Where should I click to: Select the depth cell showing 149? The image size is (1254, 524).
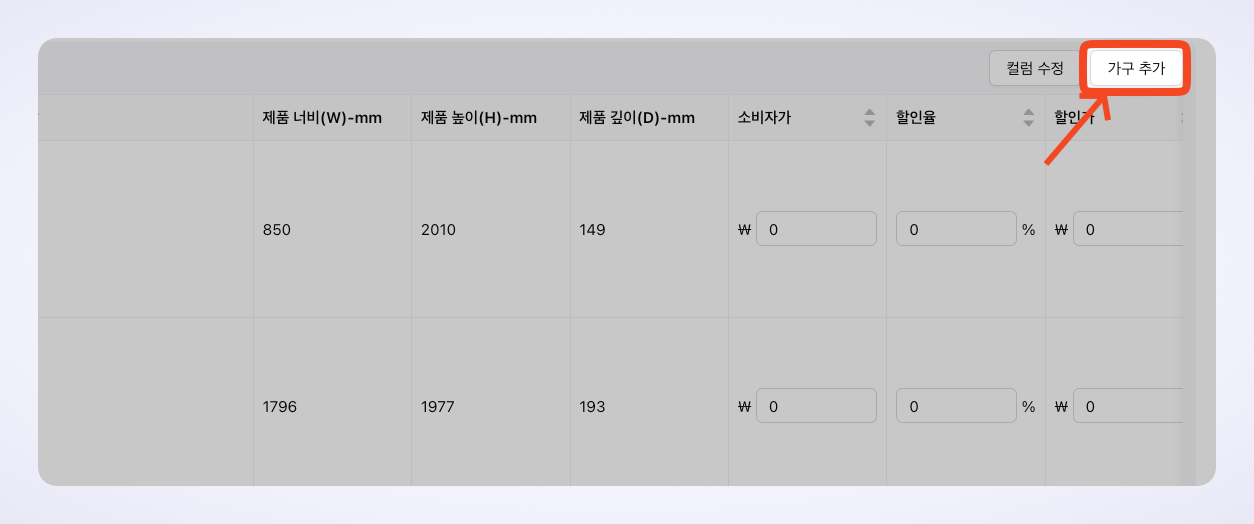pyautogui.click(x=592, y=230)
